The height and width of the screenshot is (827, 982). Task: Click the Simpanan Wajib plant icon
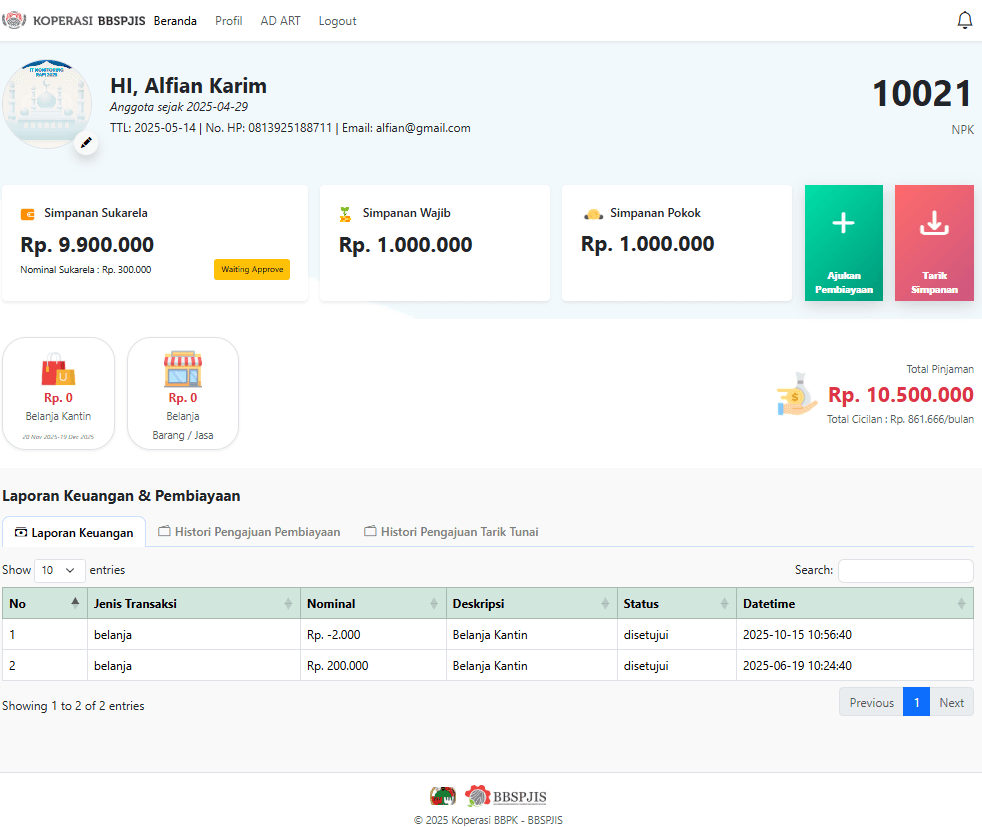(345, 214)
